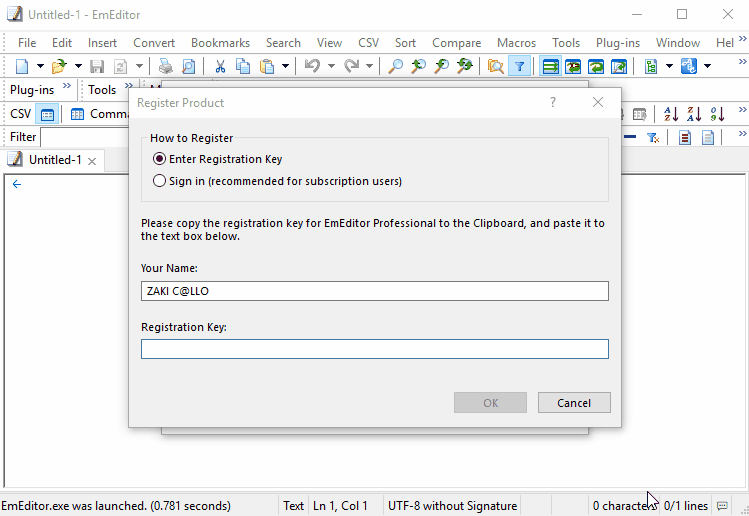Click the Your Name text field

(x=375, y=291)
